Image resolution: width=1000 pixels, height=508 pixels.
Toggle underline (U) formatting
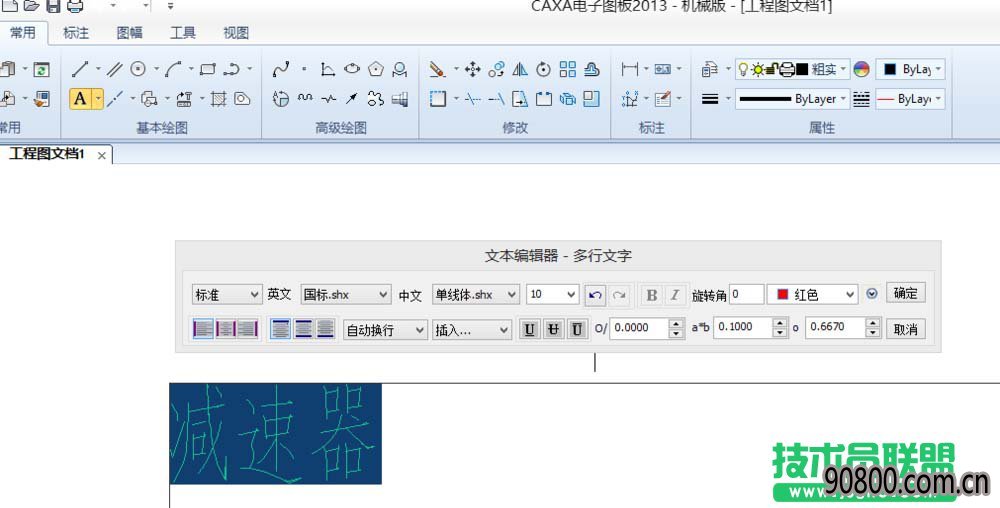529,330
